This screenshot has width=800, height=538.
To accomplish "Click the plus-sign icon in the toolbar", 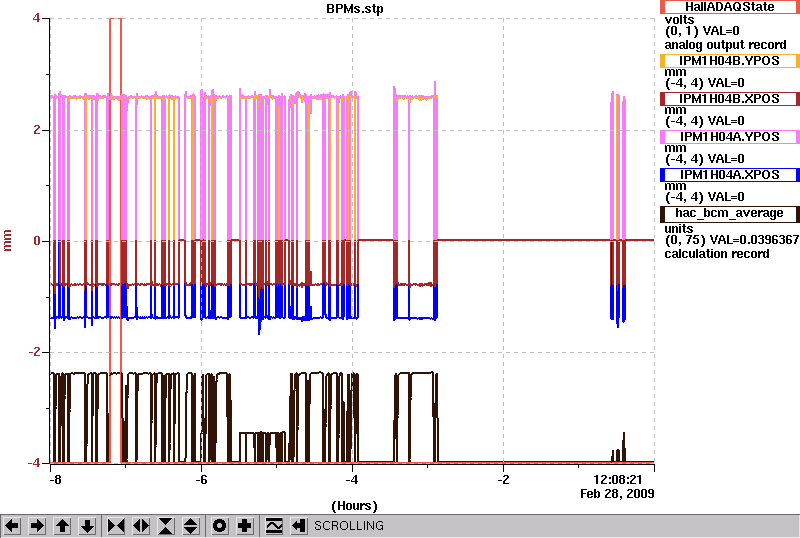I will [245, 525].
